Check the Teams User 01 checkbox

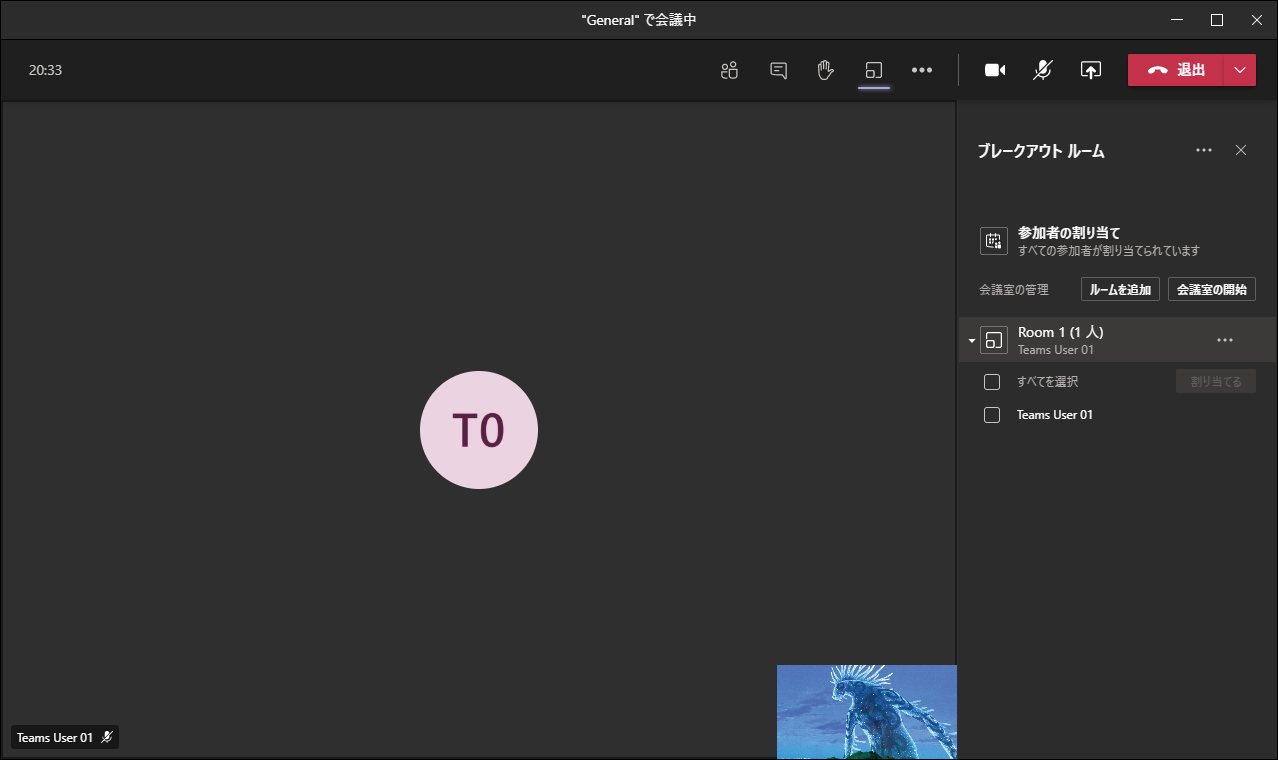click(992, 415)
